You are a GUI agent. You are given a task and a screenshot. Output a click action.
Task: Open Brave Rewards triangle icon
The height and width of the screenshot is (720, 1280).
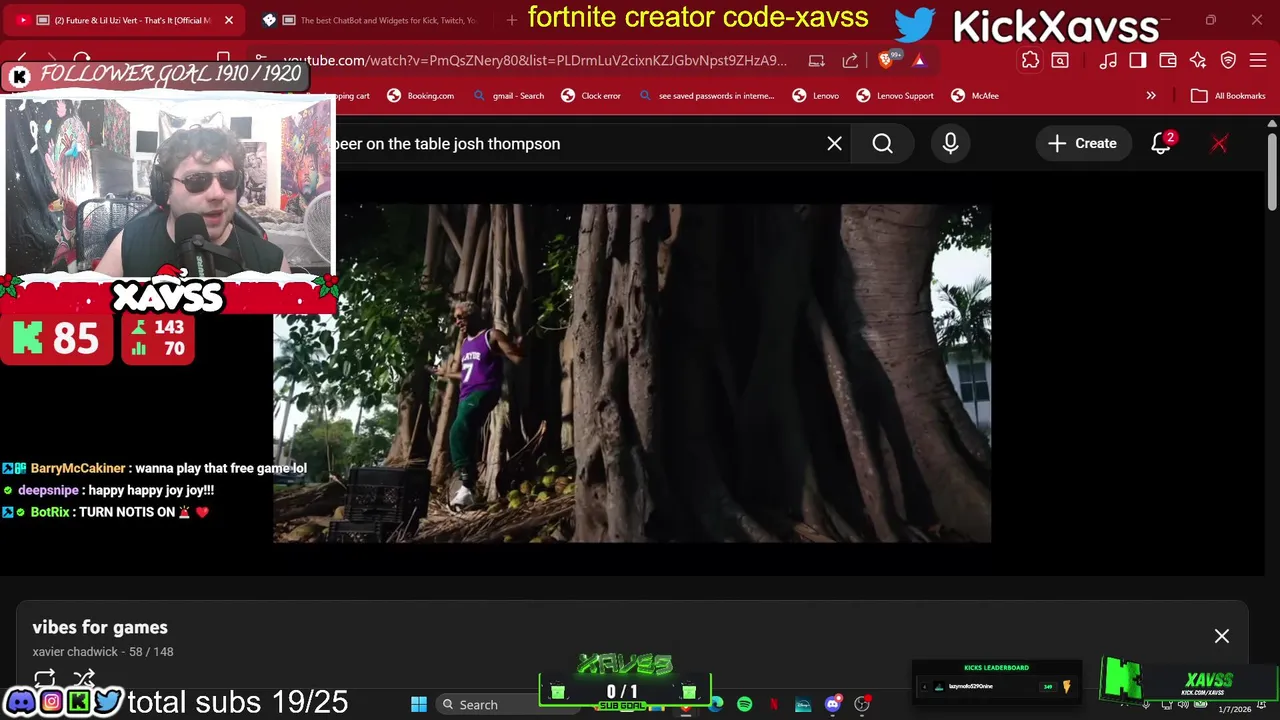919,61
